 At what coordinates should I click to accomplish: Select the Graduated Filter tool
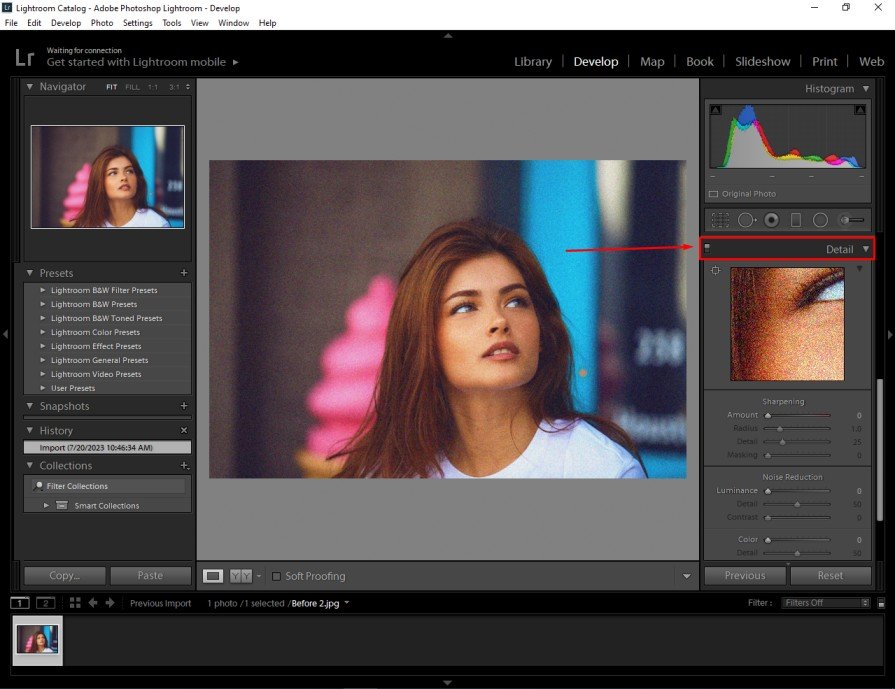(794, 219)
